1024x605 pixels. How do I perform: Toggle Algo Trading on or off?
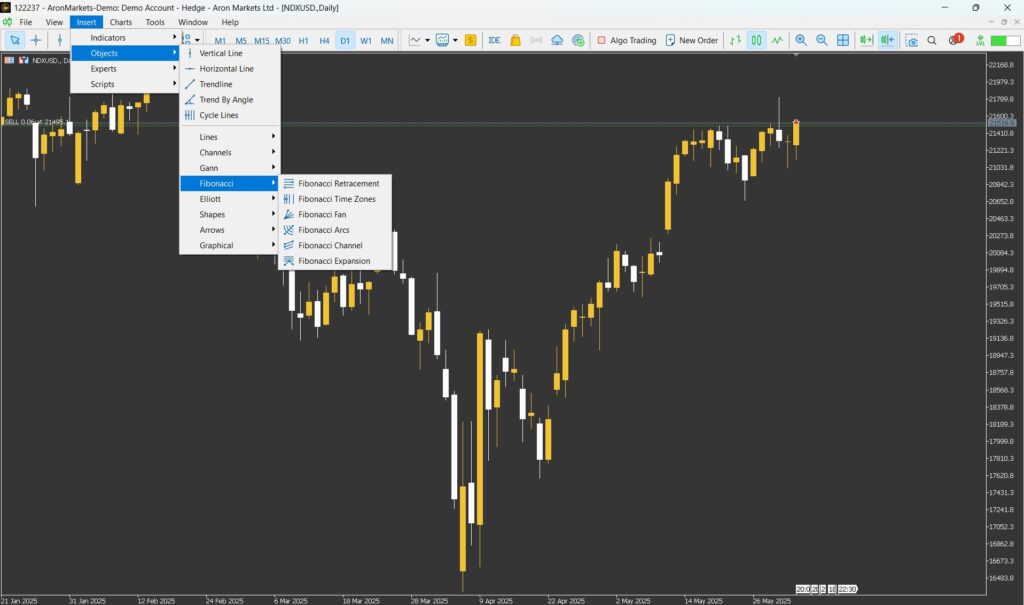[x=626, y=40]
